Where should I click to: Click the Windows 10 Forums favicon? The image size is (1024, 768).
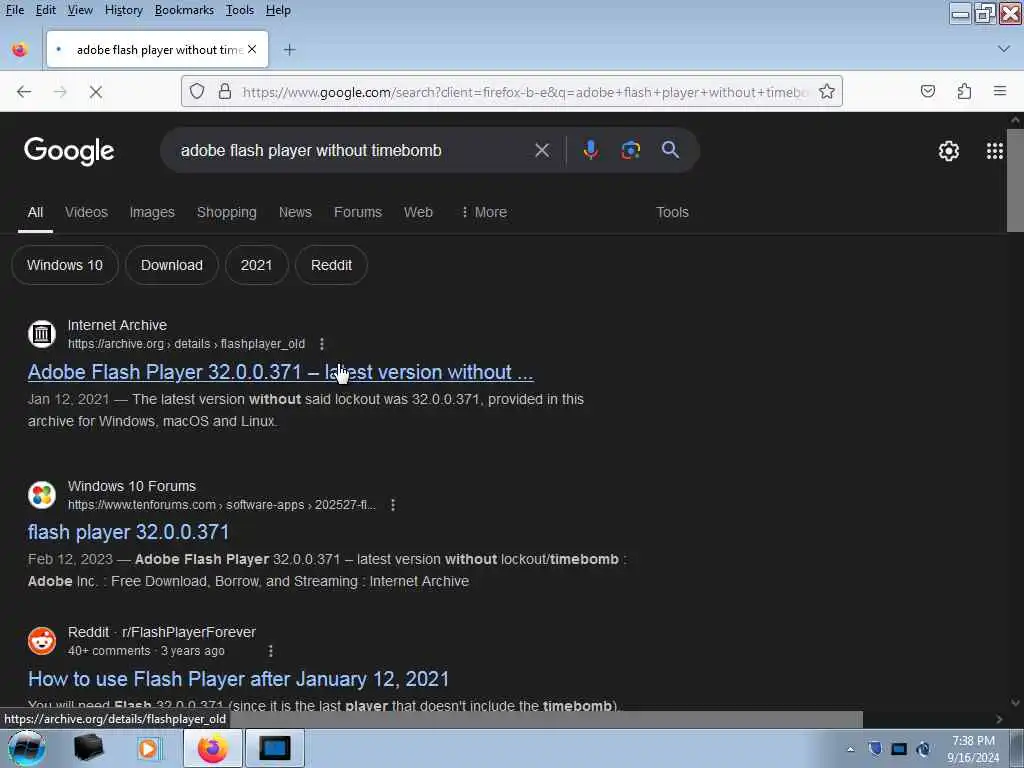tap(42, 494)
